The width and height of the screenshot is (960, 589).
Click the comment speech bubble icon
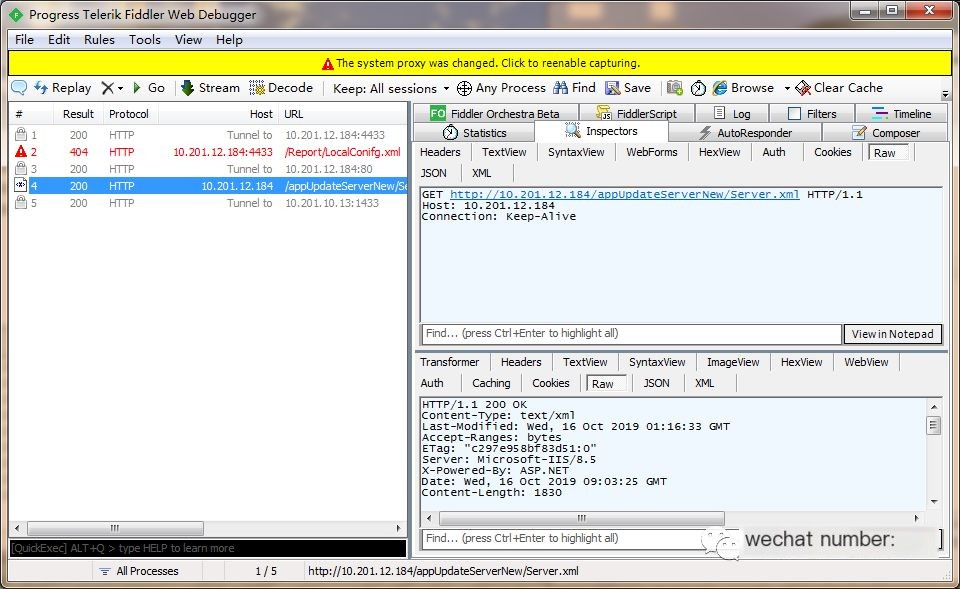click(x=19, y=88)
